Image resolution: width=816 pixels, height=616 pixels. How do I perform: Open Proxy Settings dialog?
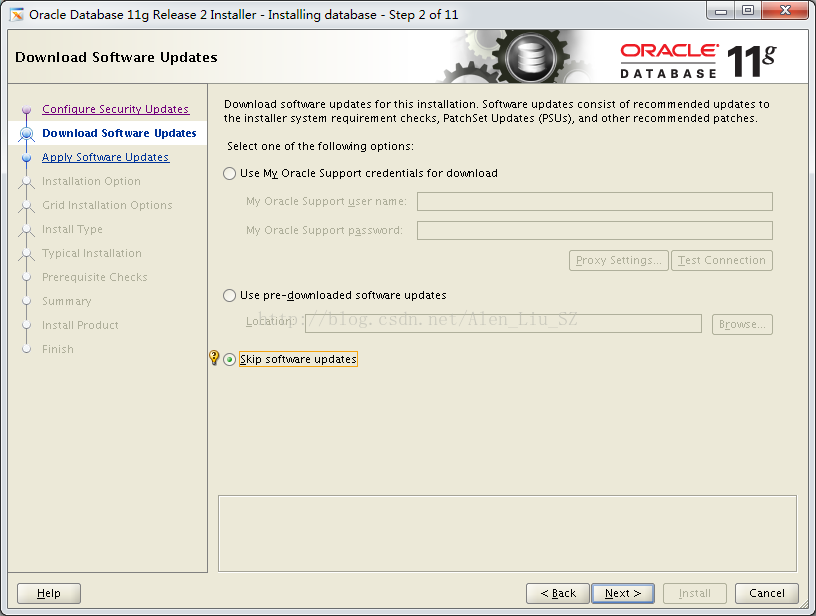(619, 261)
